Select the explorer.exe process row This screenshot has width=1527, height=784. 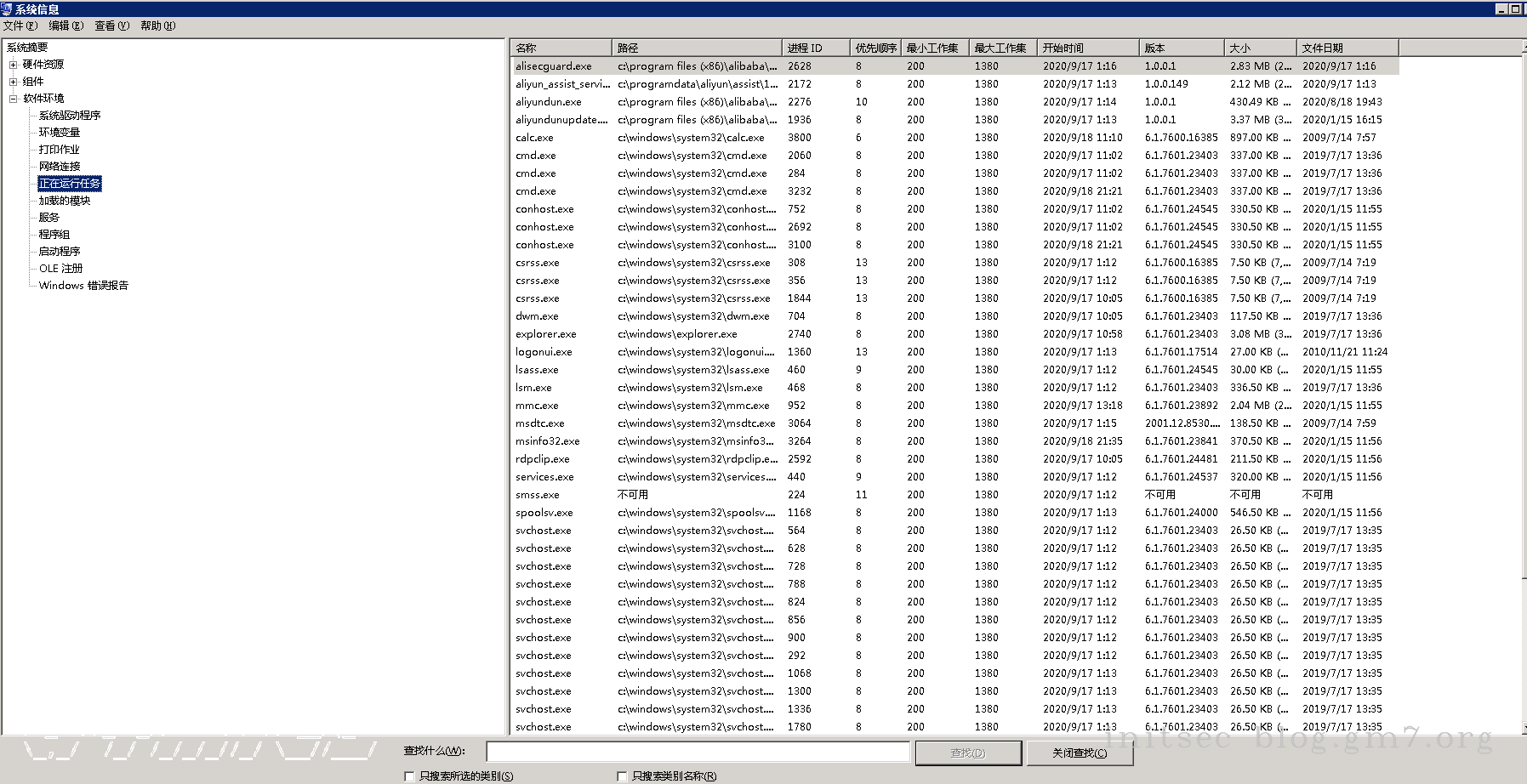click(546, 334)
